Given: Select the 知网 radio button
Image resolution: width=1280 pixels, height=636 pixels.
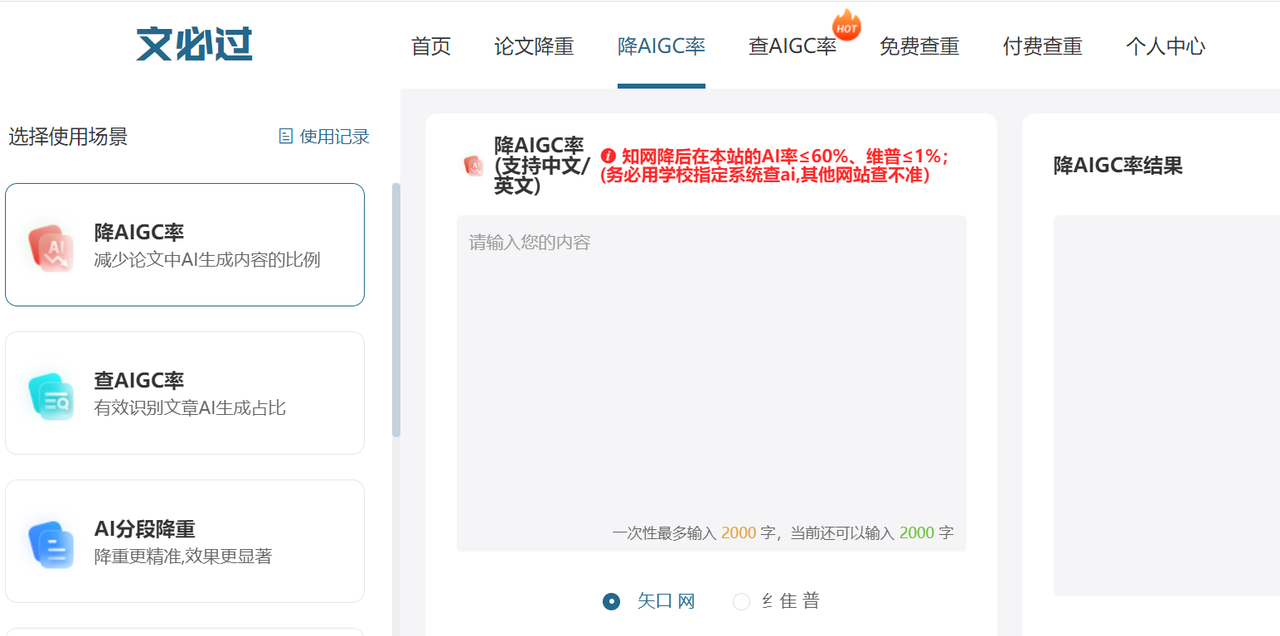Looking at the screenshot, I should pyautogui.click(x=611, y=601).
